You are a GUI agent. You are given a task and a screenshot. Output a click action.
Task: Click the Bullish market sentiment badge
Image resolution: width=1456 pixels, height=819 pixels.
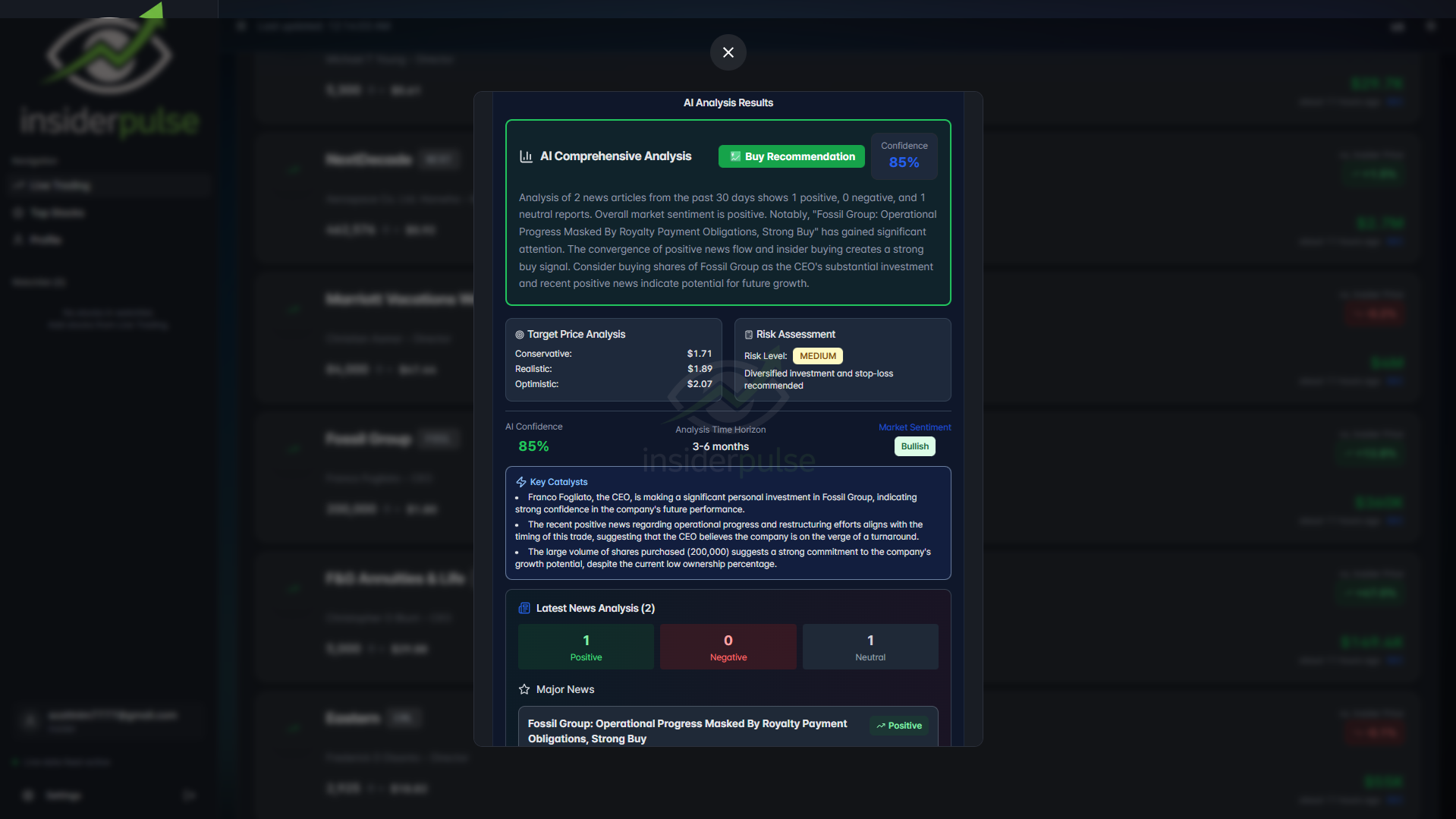click(914, 446)
